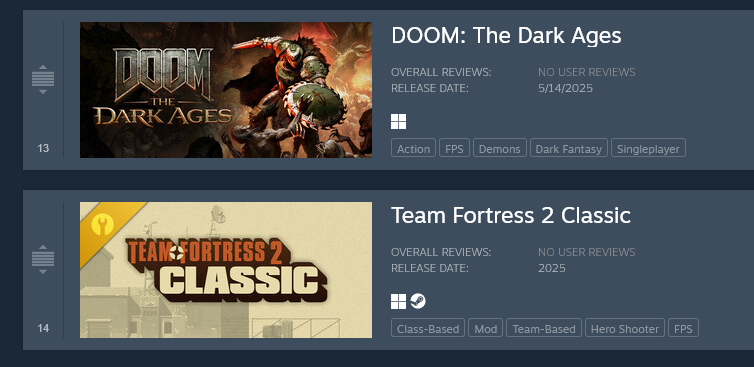Select the Demons tag

click(500, 148)
